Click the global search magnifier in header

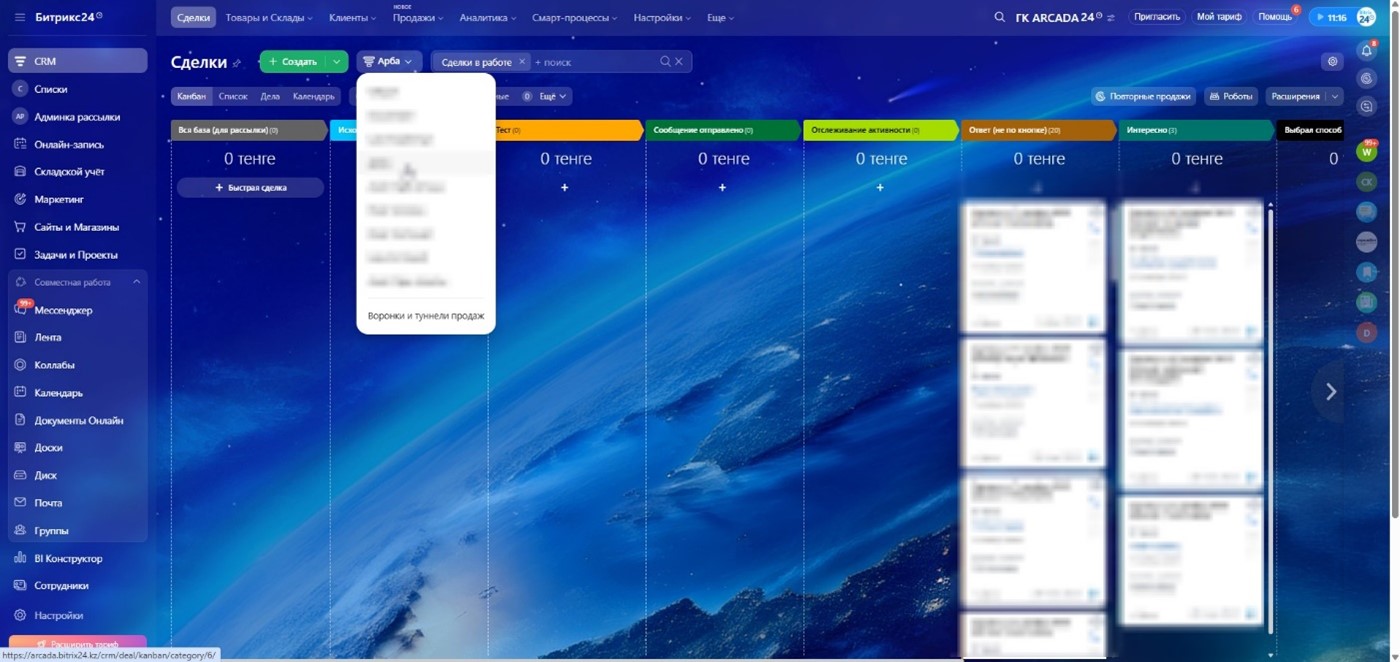(x=999, y=17)
